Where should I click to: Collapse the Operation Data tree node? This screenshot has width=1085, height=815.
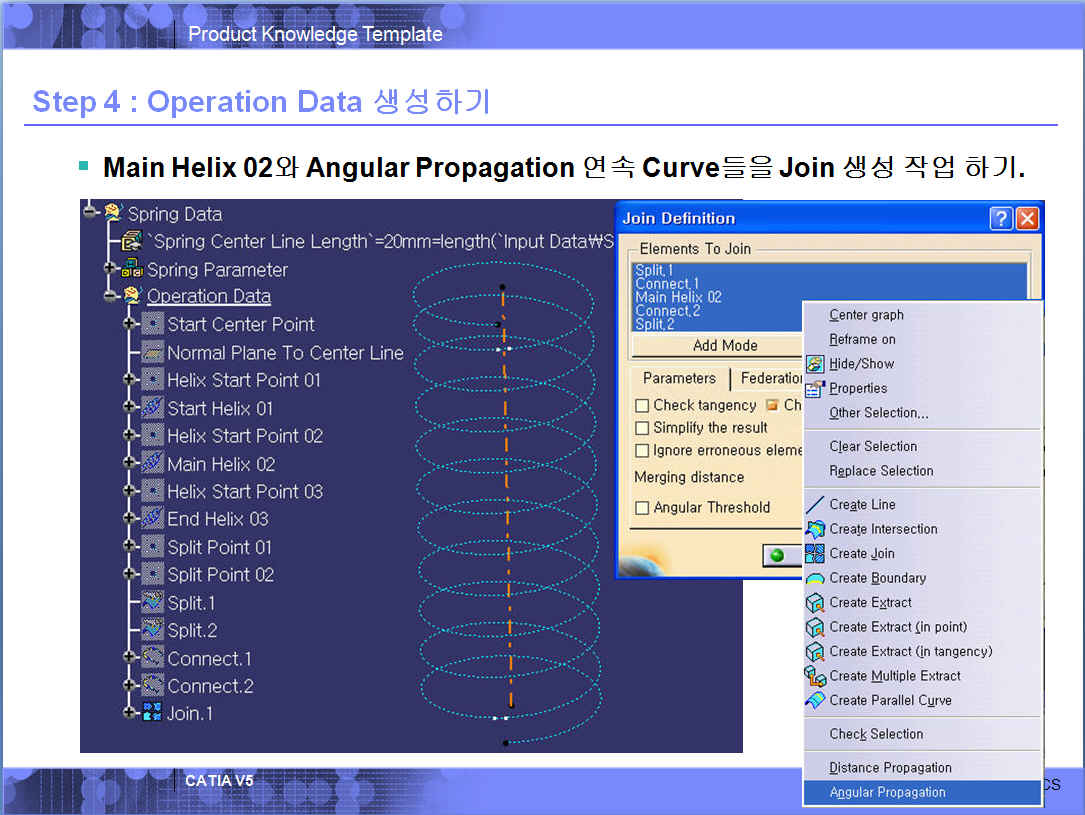(x=110, y=295)
